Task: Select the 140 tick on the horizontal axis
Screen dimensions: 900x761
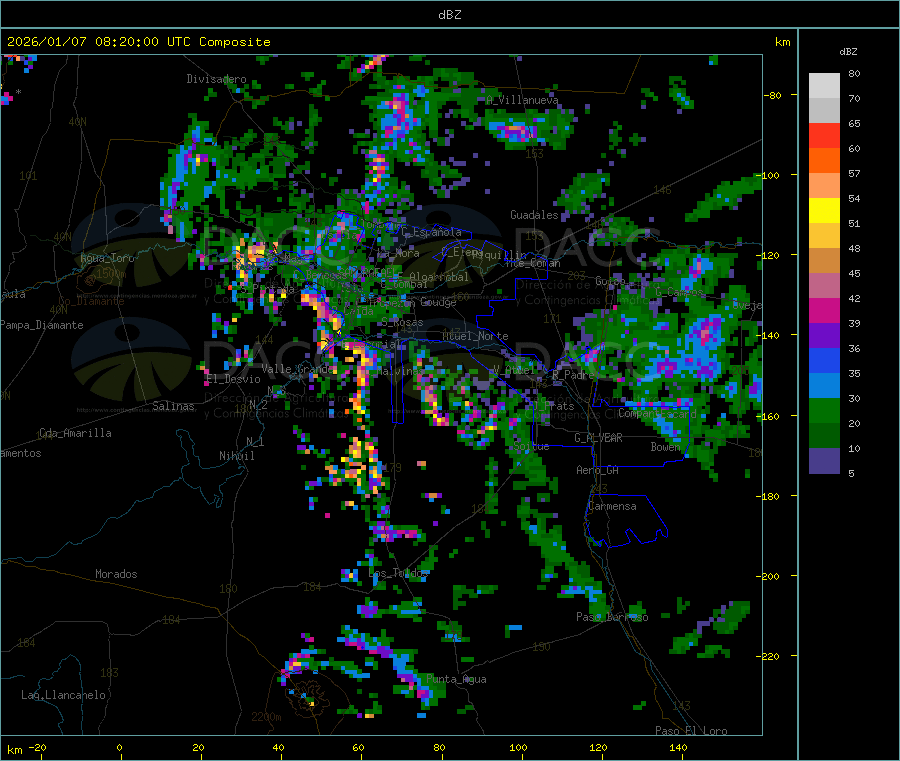Action: pyautogui.click(x=678, y=747)
